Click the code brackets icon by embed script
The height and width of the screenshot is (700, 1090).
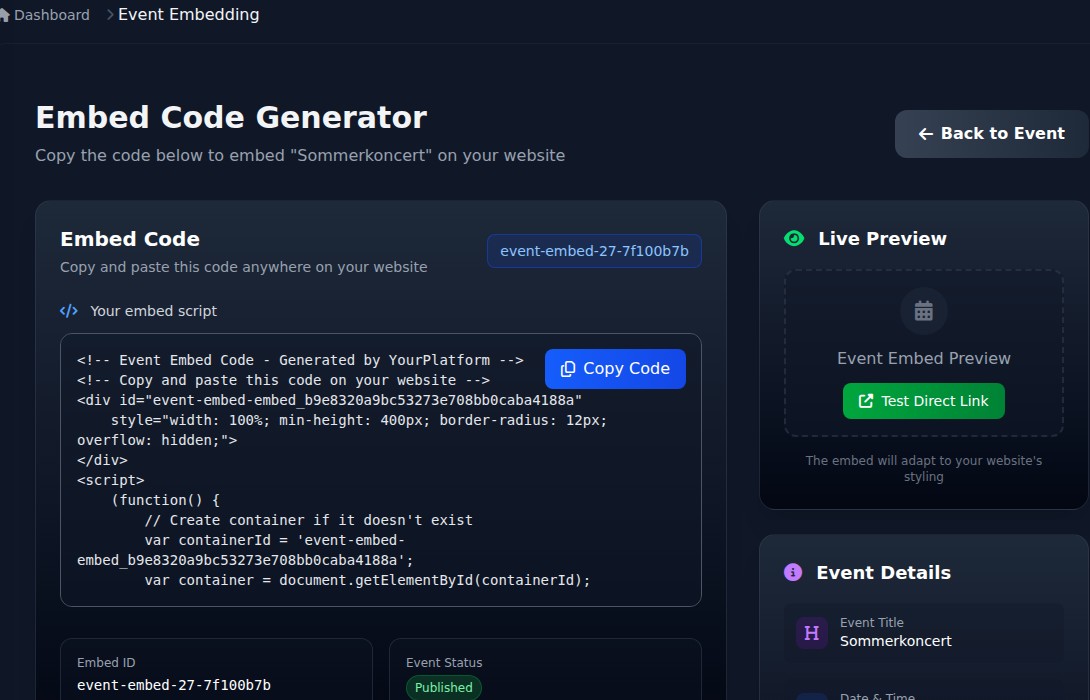69,311
